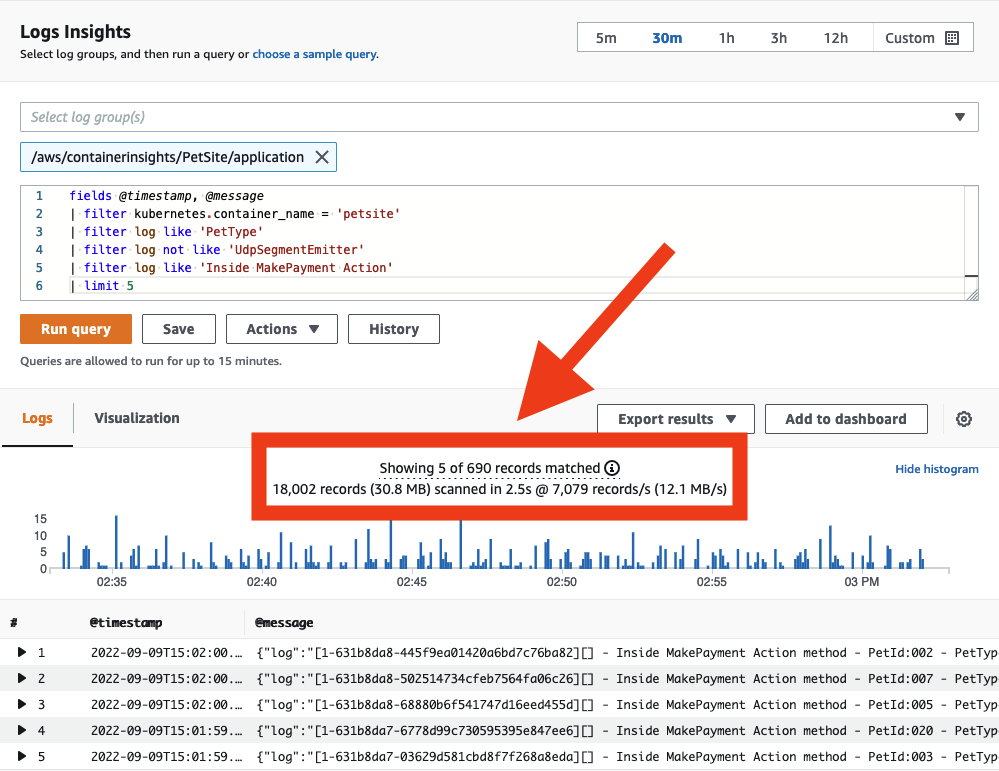999x771 pixels.
Task: Click the UdpSegmentEmitter filter line
Action: coord(217,250)
